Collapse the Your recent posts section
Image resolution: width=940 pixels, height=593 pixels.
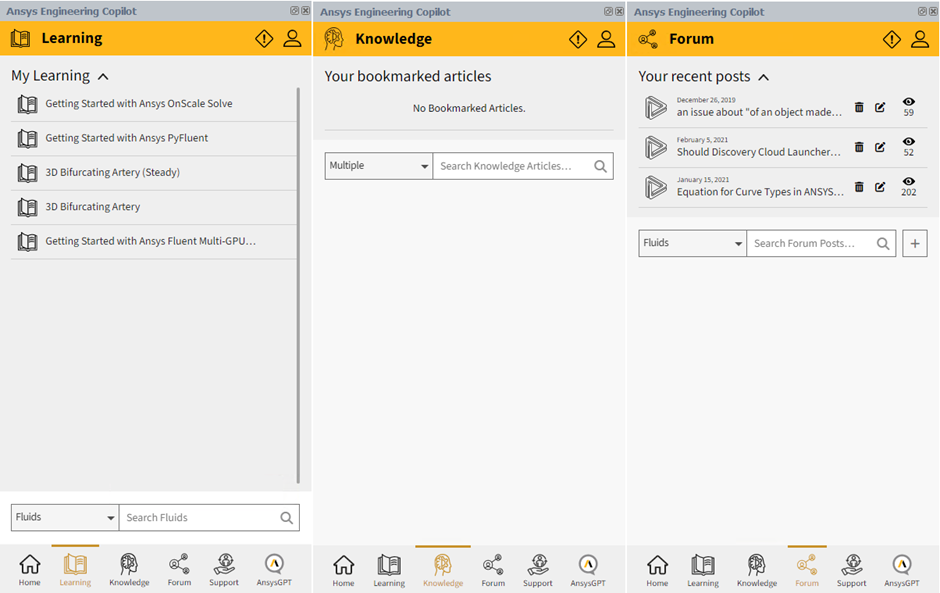point(763,77)
